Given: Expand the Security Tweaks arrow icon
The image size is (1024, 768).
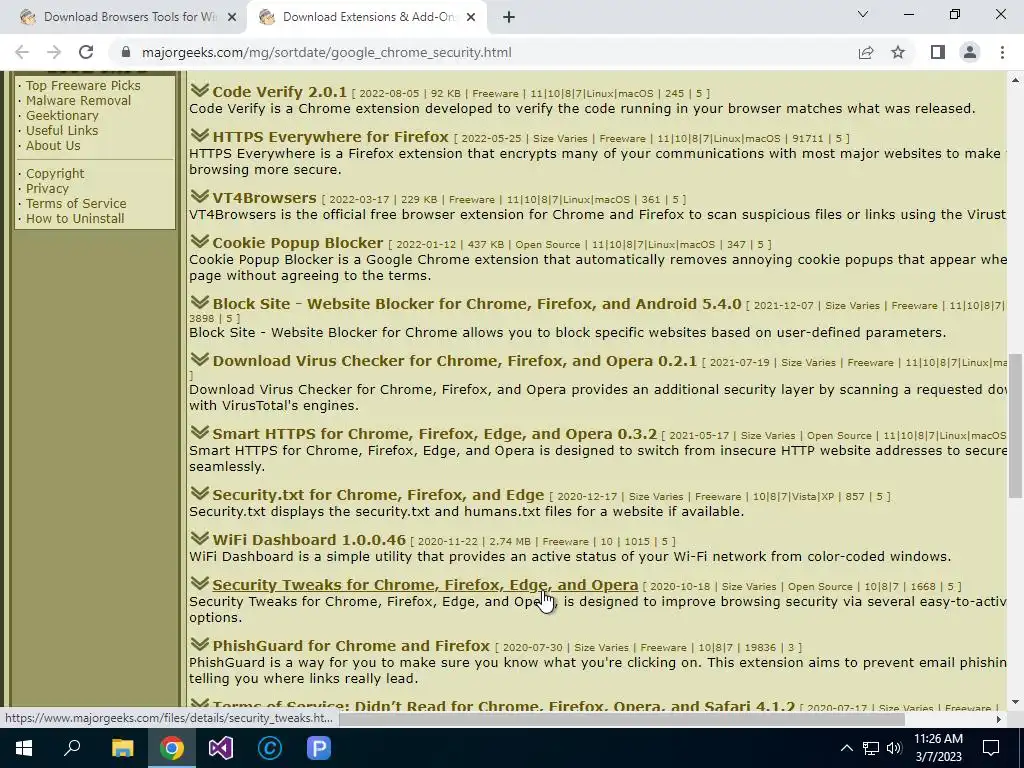Looking at the screenshot, I should pyautogui.click(x=199, y=584).
